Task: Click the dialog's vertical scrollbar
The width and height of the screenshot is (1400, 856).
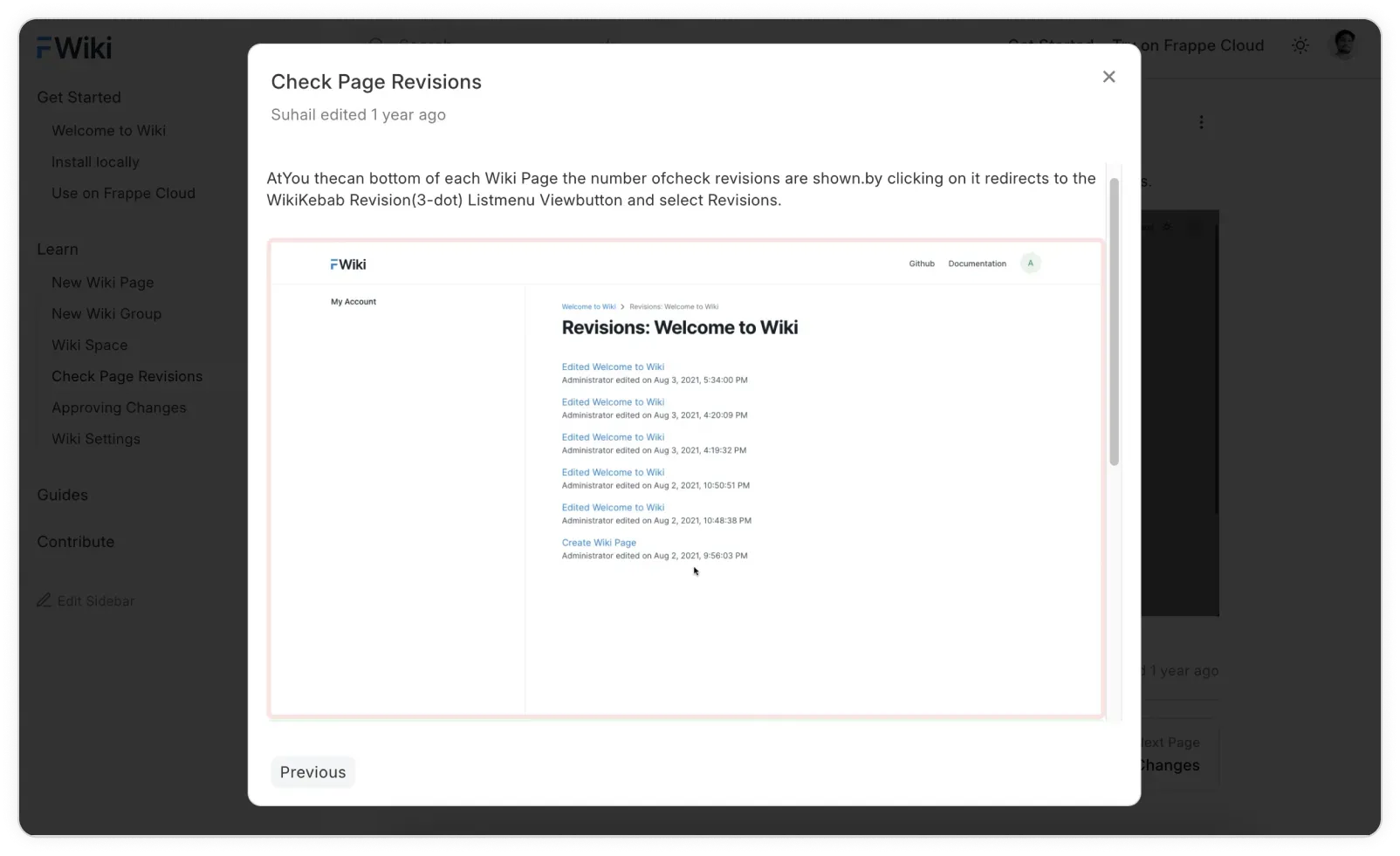Action: pyautogui.click(x=1114, y=323)
